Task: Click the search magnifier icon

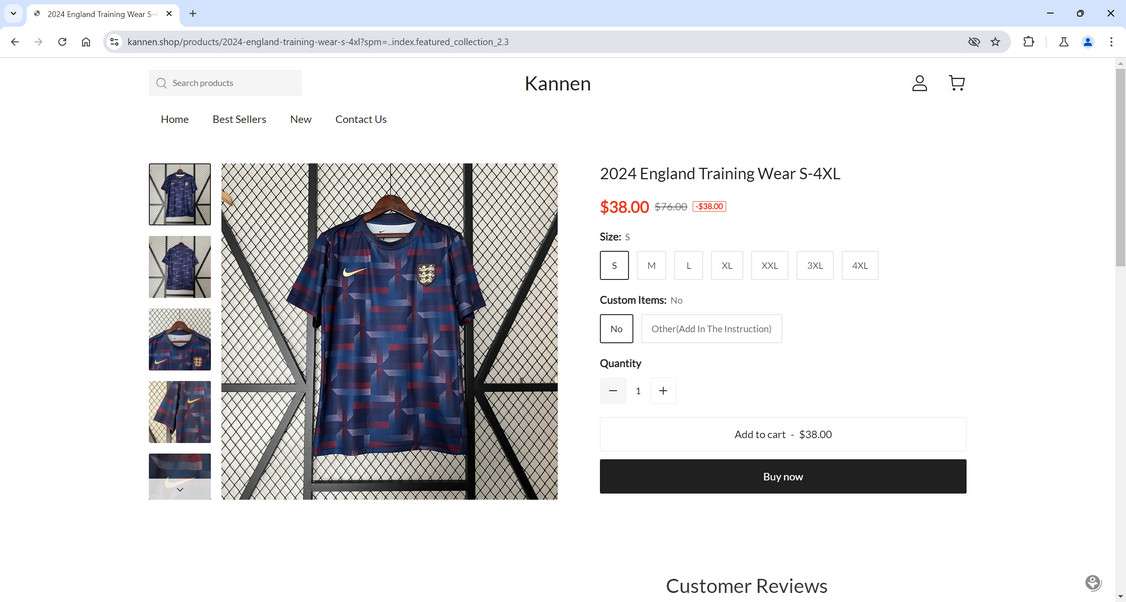Action: pyautogui.click(x=161, y=83)
